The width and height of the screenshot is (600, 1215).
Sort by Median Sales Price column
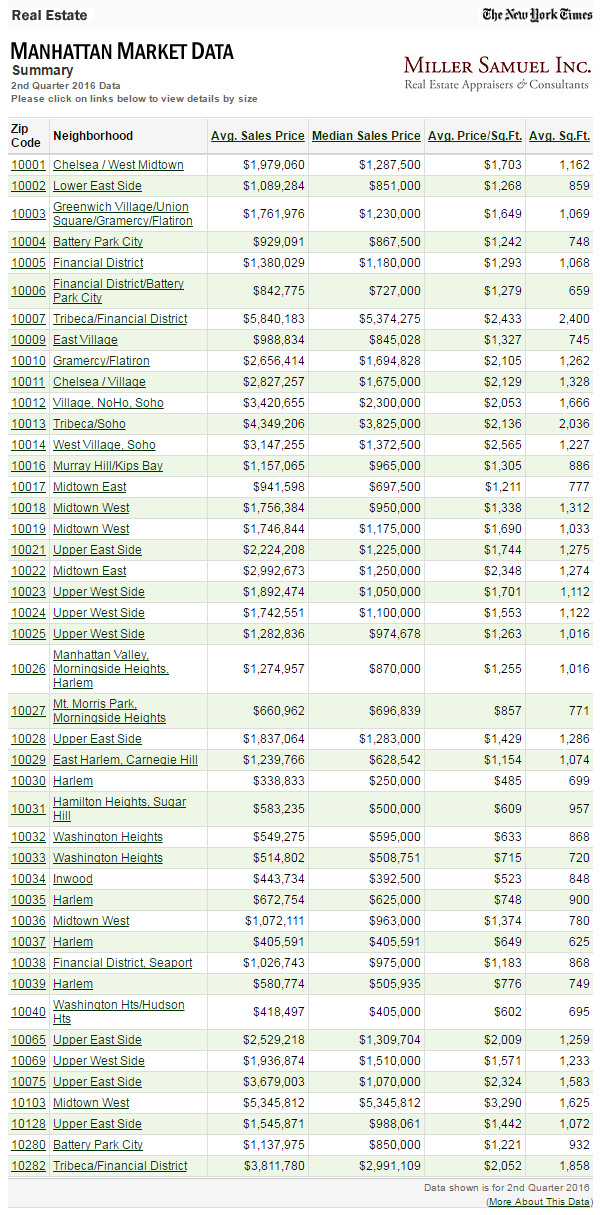click(x=366, y=136)
